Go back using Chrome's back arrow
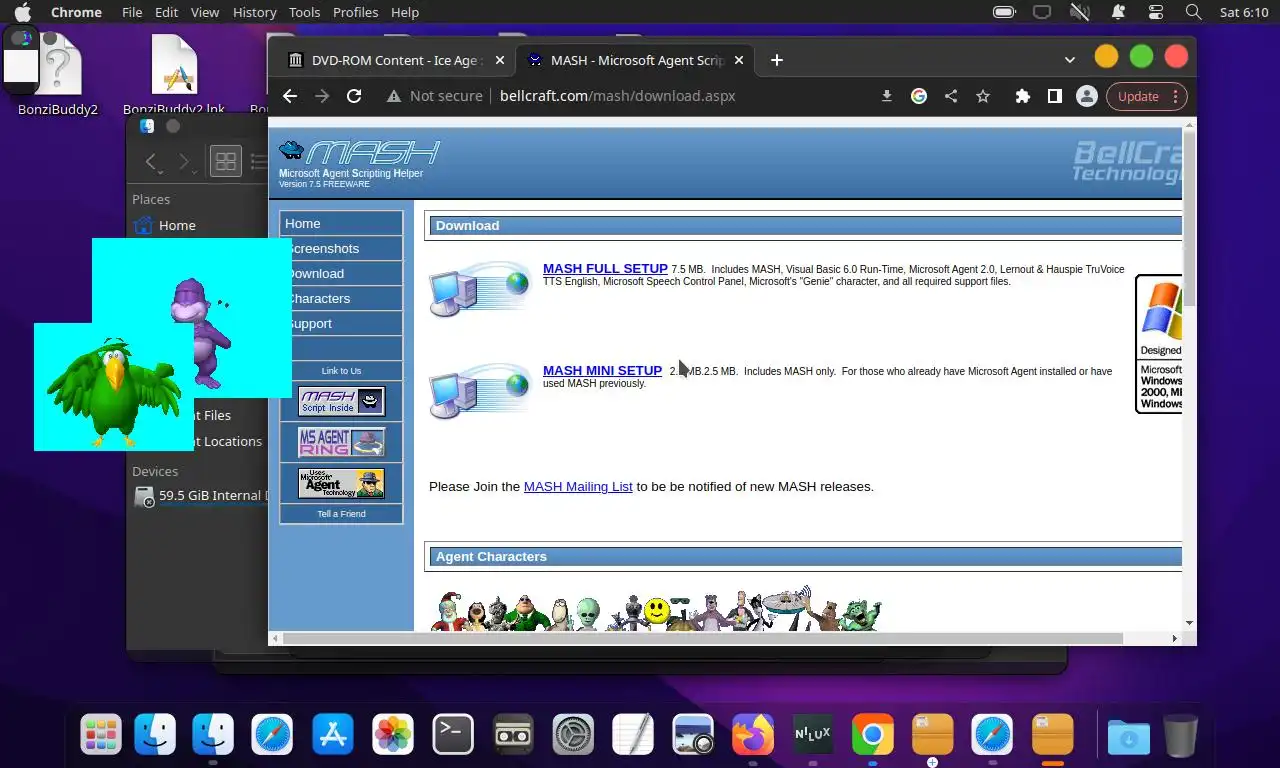1280x768 pixels. pyautogui.click(x=290, y=96)
